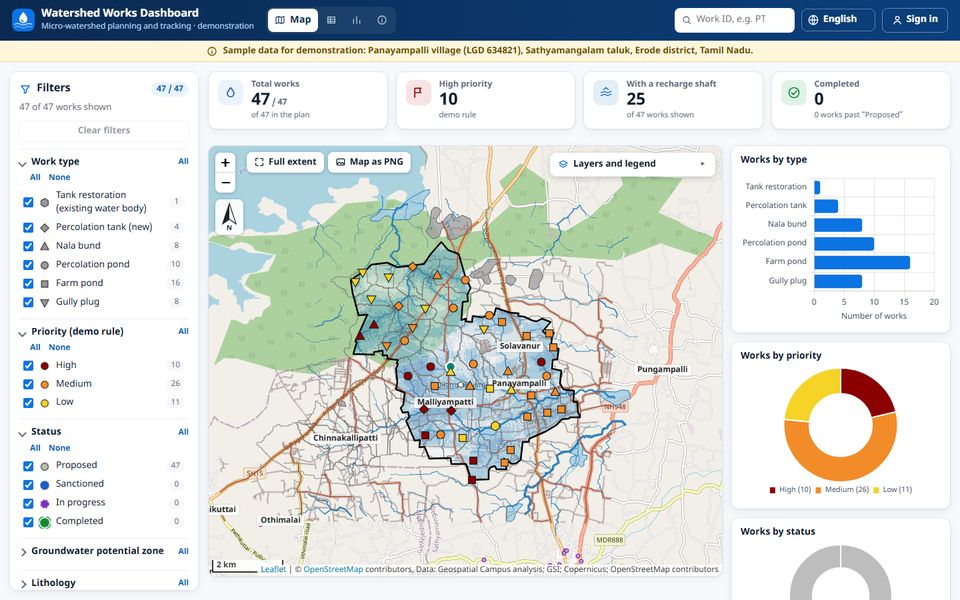Open the charts view tab icon

coord(356,20)
